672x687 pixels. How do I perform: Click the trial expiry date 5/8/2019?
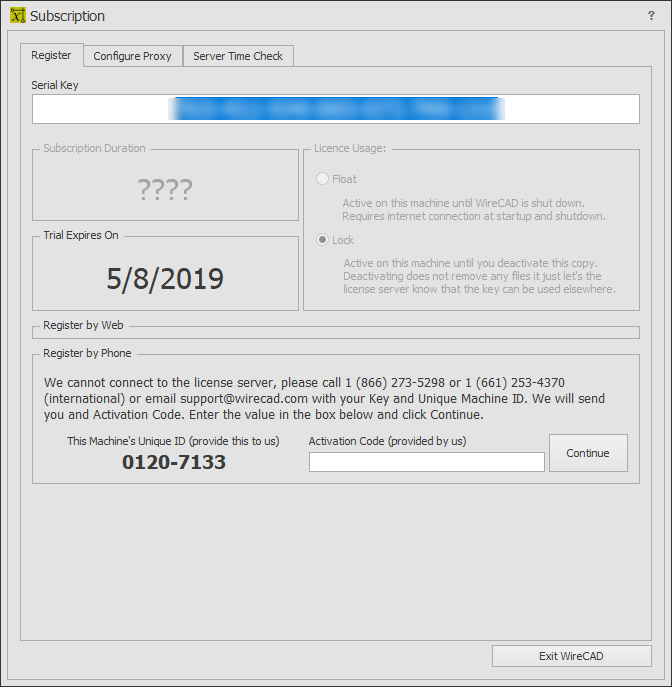point(165,279)
